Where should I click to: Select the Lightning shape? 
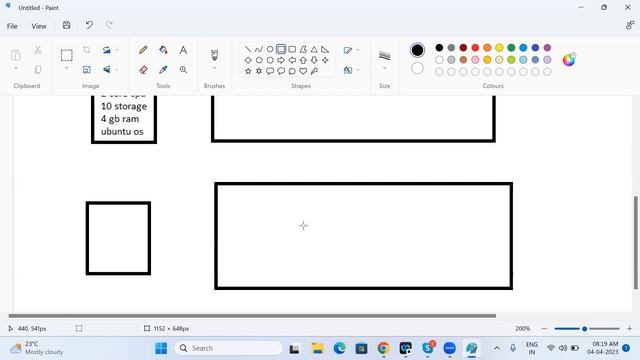pos(314,71)
